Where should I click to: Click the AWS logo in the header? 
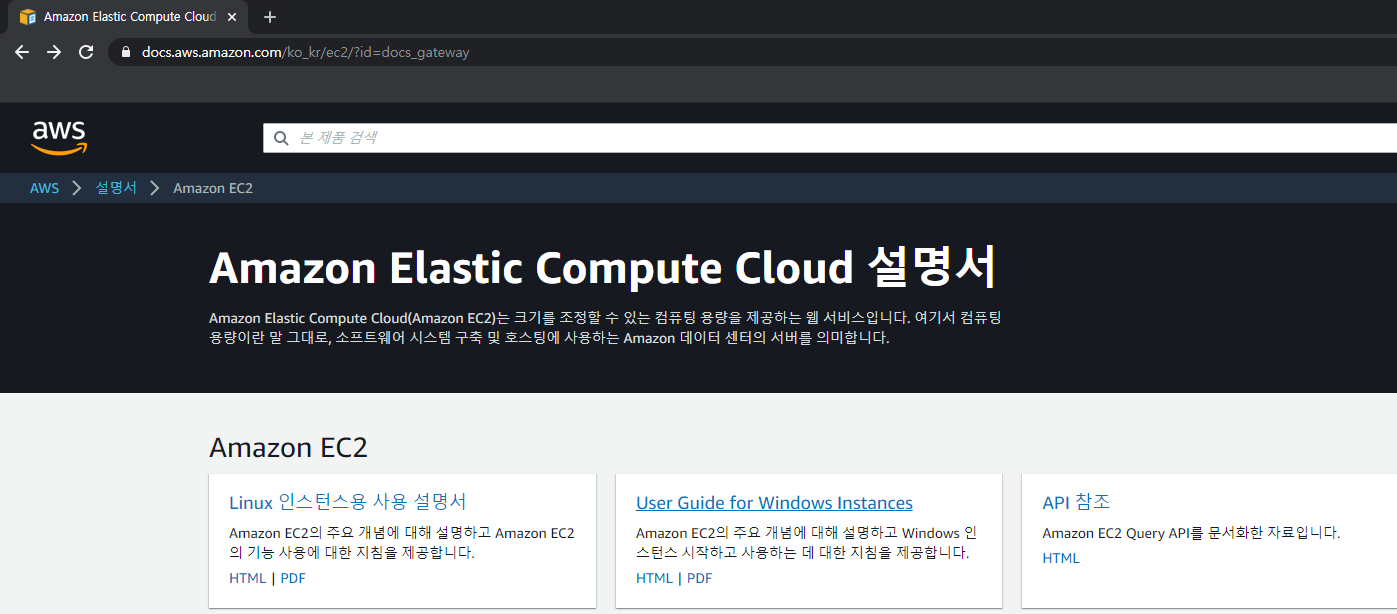[x=59, y=138]
